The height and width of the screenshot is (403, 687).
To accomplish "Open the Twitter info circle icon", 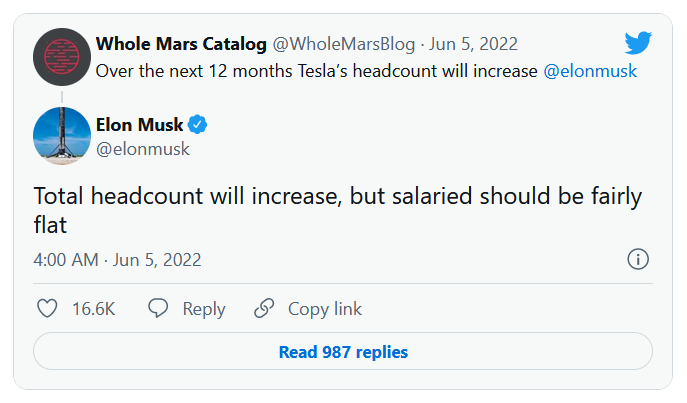I will 638,260.
